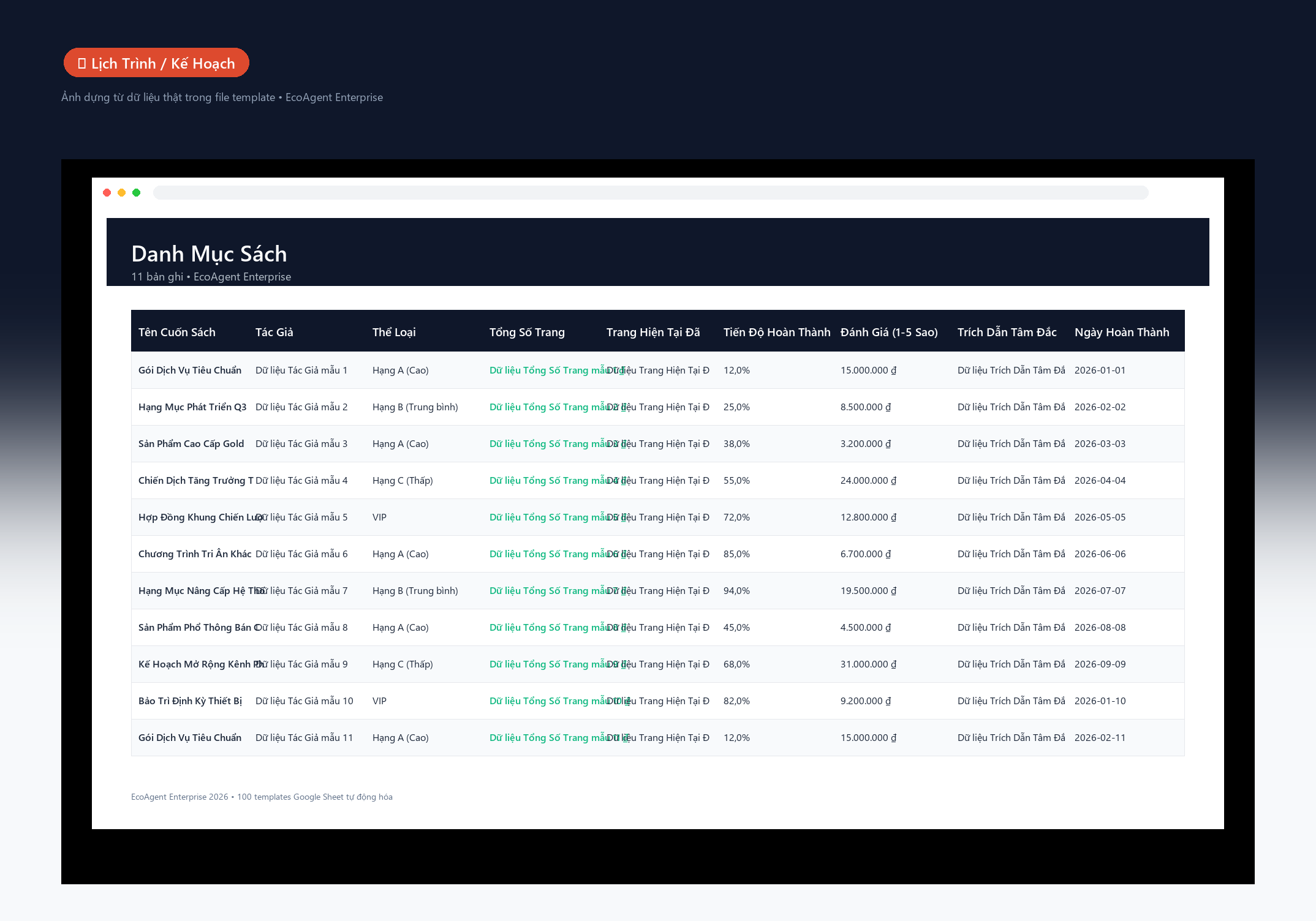1316x921 pixels.
Task: Click the 2026-05-05 completion date
Action: (x=1100, y=517)
